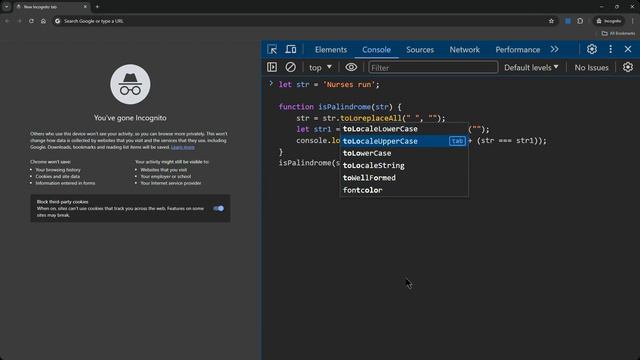Click the Incognito profile chip
Viewport: 640px width, 360px height.
tap(609, 21)
